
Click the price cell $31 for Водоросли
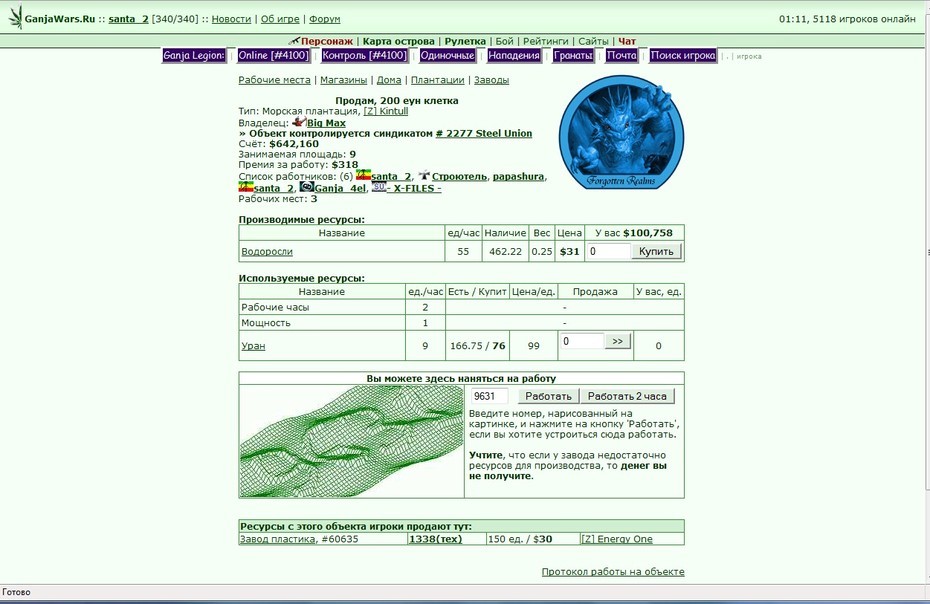(569, 252)
